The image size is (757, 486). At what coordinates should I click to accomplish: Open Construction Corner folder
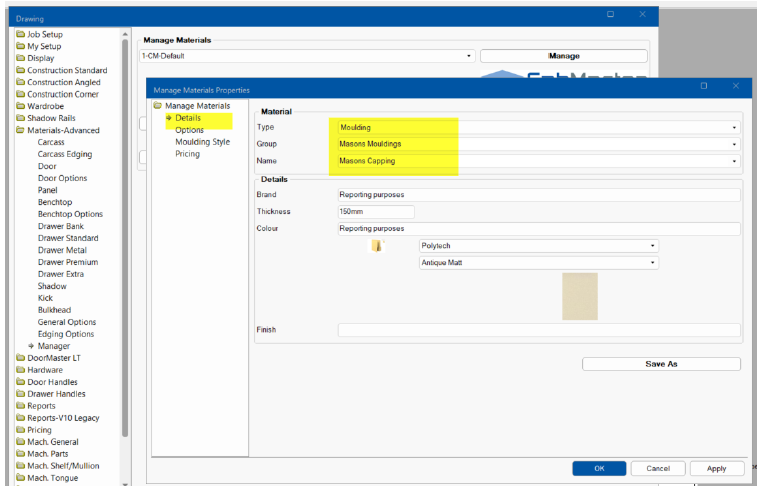coord(57,94)
